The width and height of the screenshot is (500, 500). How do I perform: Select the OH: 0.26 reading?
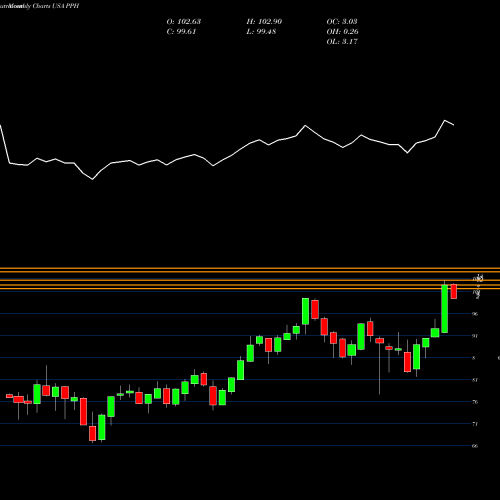pos(343,32)
